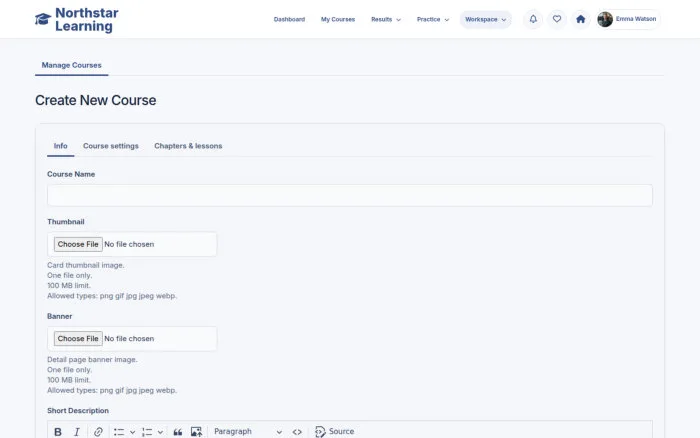Click the Course Name label
The image size is (700, 438).
point(71,174)
